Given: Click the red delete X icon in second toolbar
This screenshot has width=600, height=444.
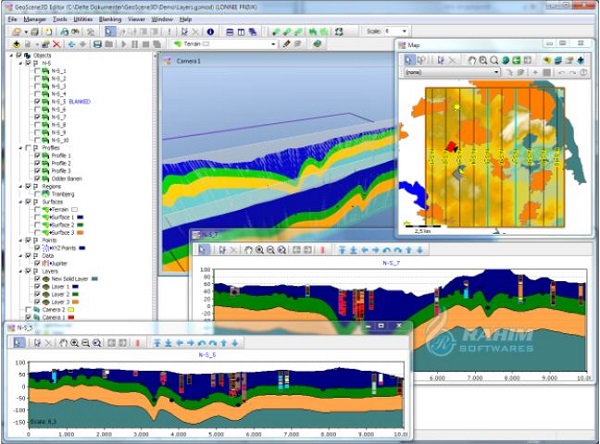Looking at the screenshot, I should coord(55,44).
